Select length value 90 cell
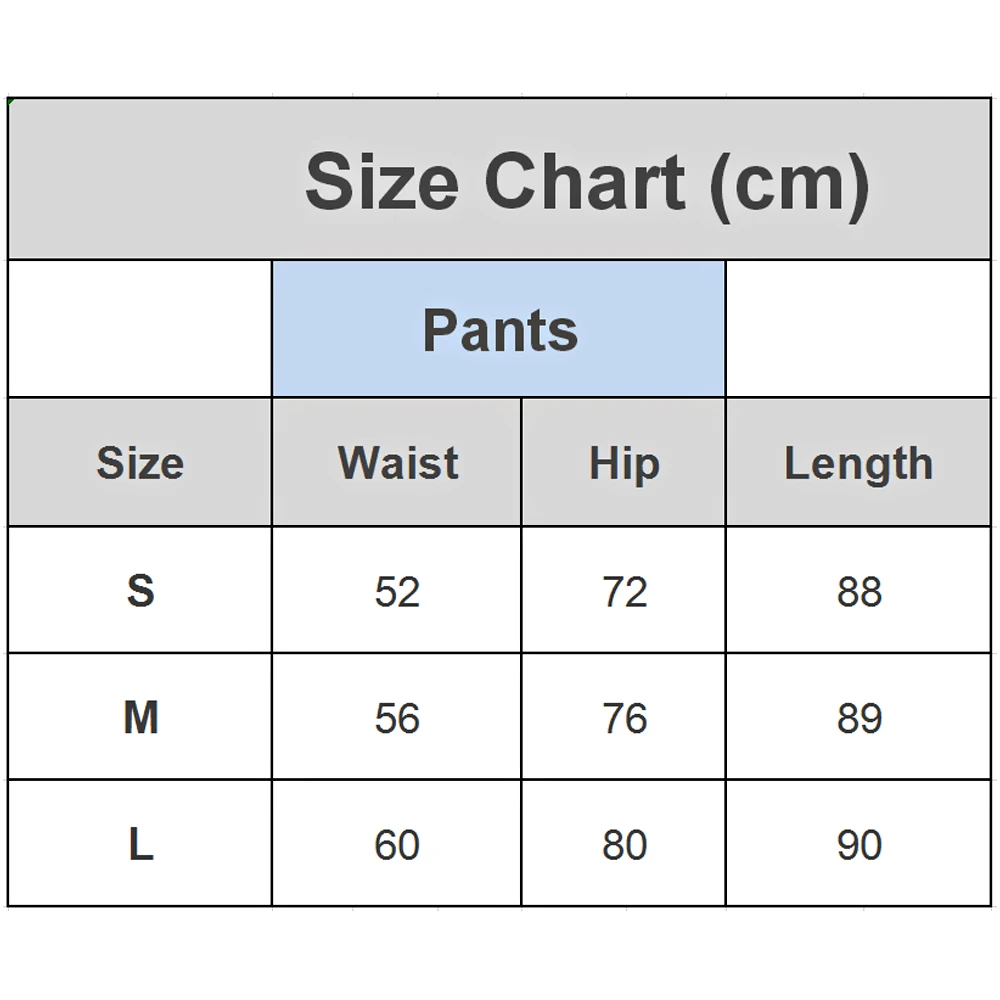This screenshot has height=1000, width=1000. click(858, 844)
